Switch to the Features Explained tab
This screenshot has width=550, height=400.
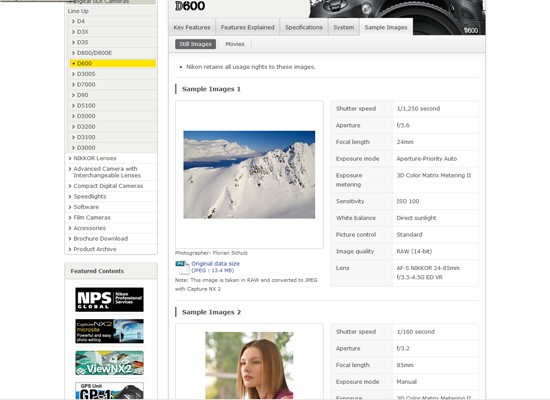247,27
